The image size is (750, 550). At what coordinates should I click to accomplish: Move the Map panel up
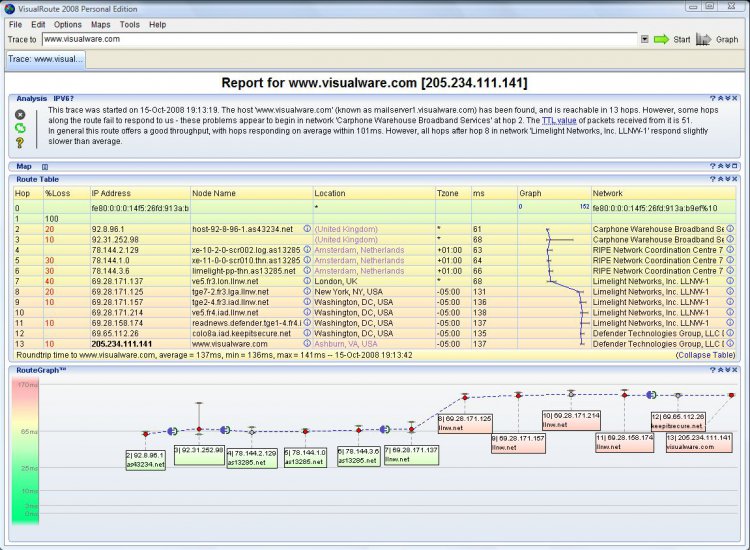pos(720,166)
